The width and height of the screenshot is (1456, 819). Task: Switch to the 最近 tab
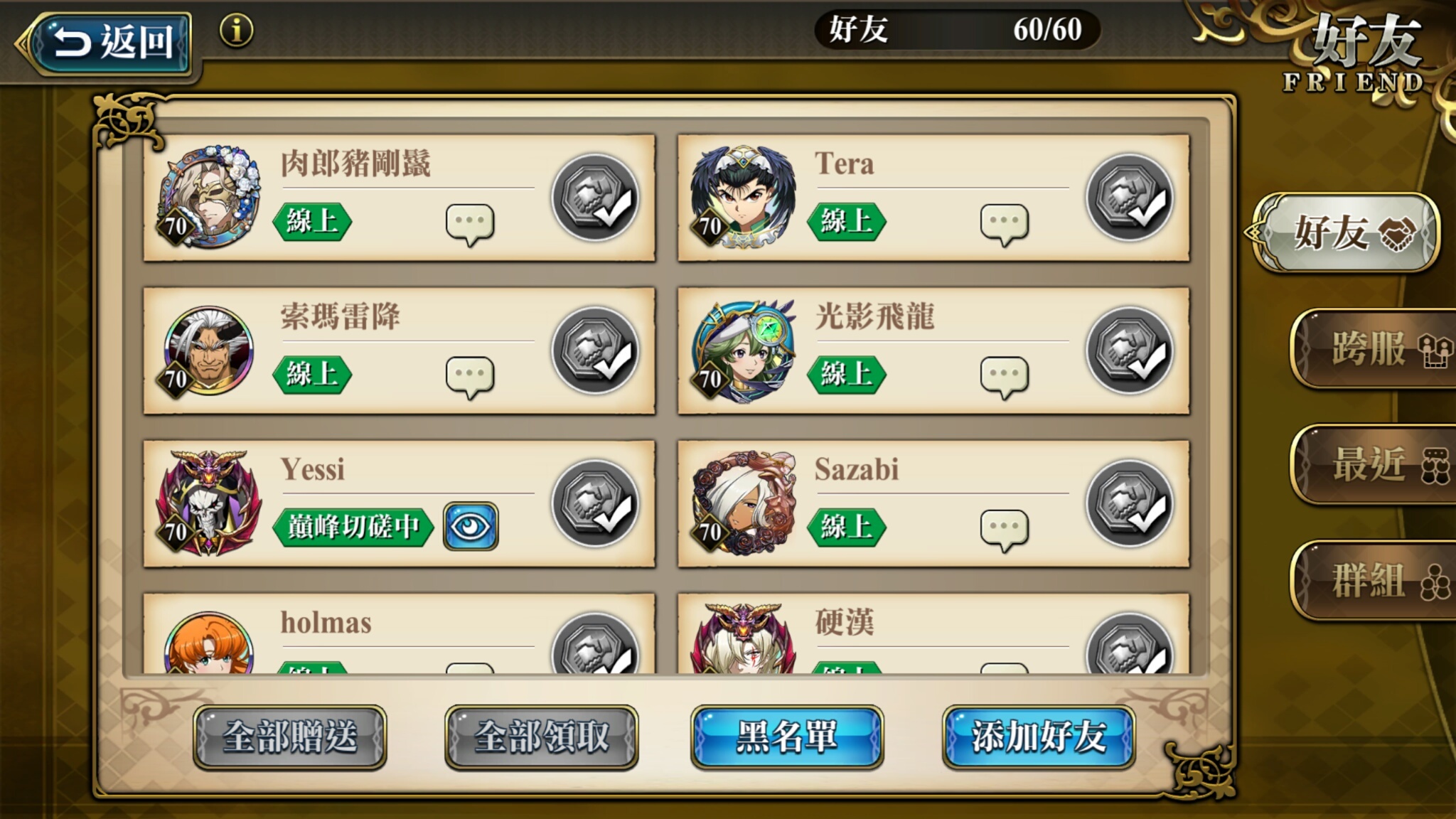1373,464
